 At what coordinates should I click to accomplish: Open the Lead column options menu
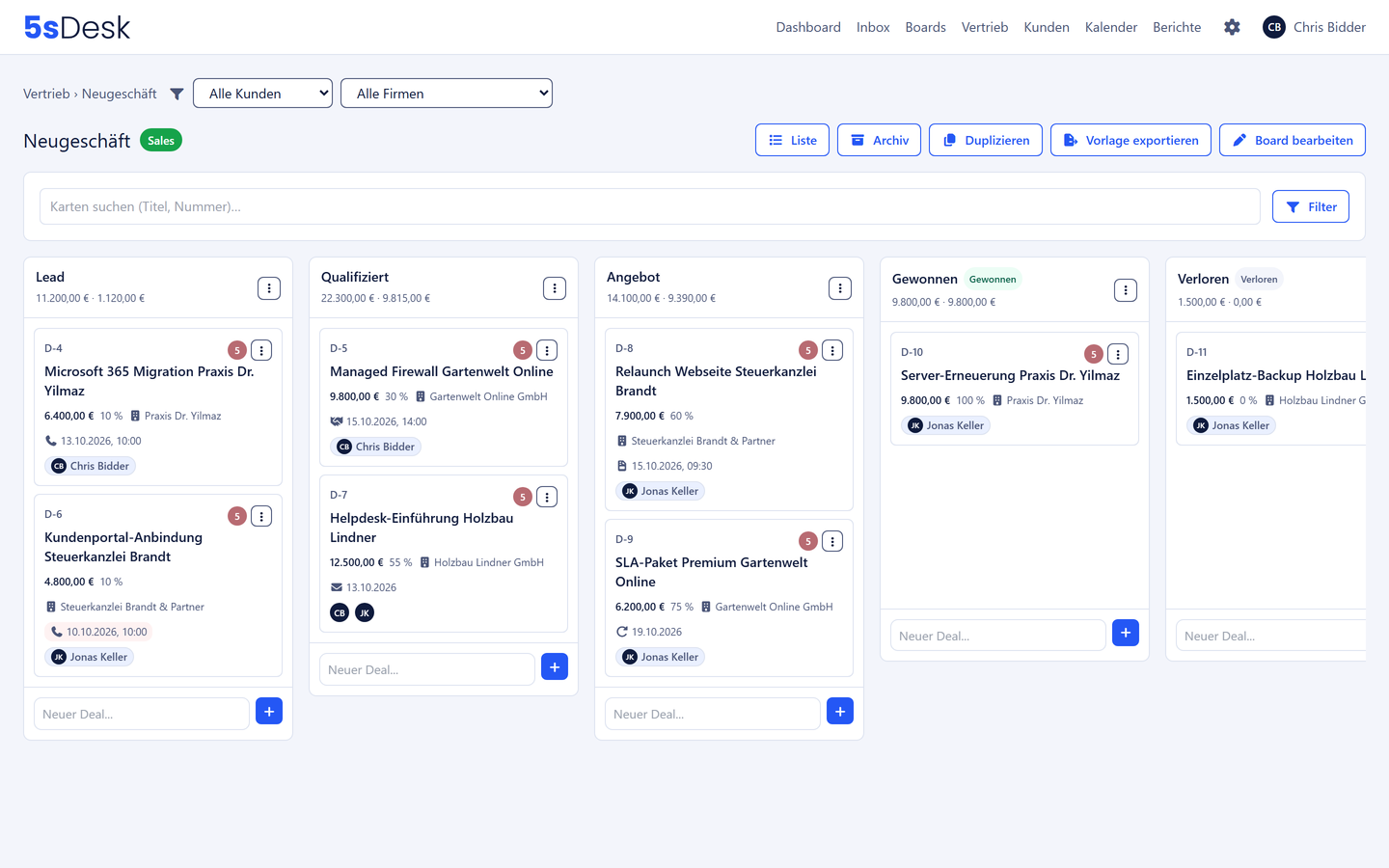pyautogui.click(x=269, y=288)
